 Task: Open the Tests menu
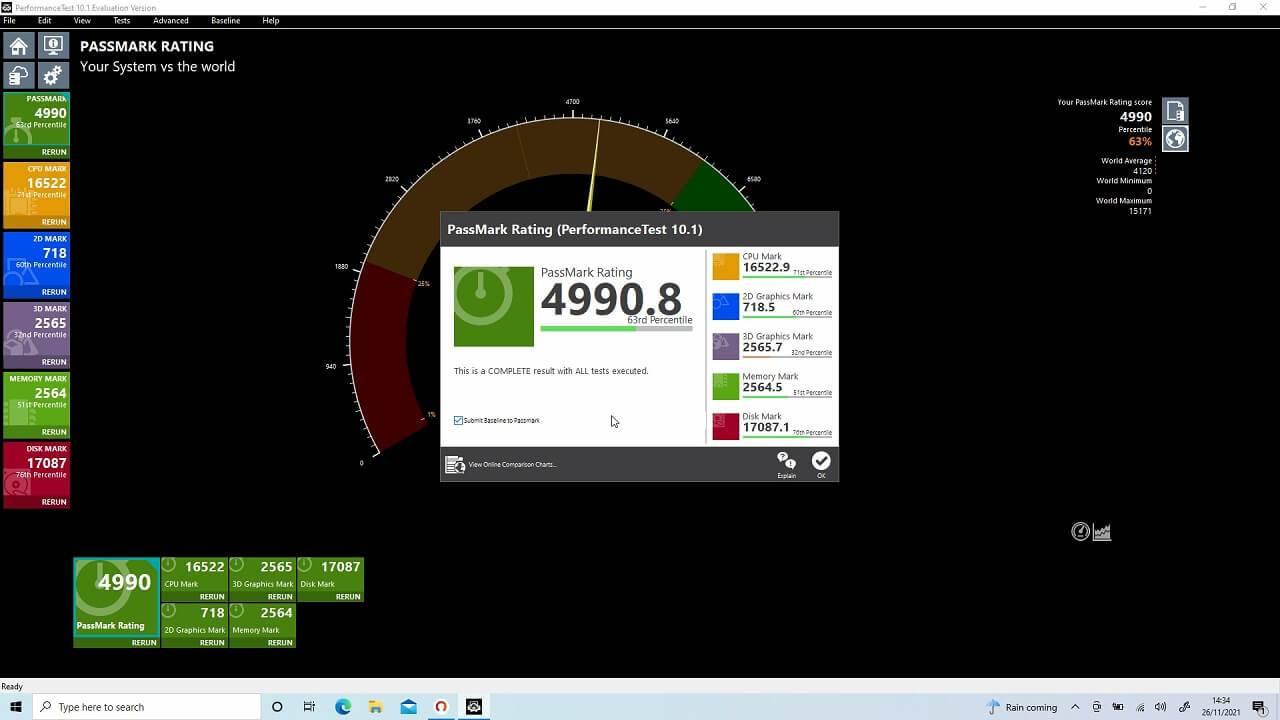point(121,20)
